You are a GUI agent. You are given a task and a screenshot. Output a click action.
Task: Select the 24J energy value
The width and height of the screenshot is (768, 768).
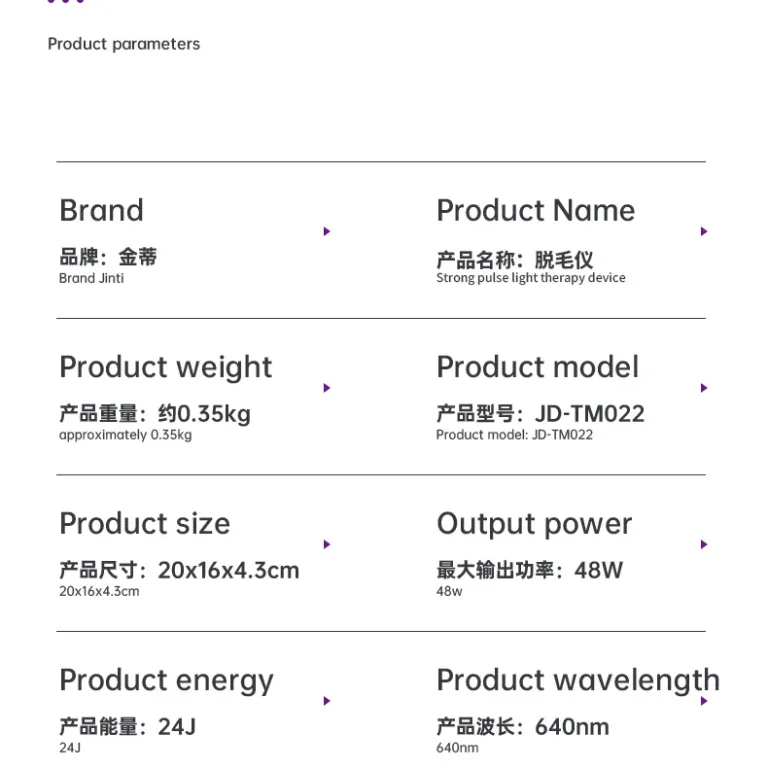(177, 727)
